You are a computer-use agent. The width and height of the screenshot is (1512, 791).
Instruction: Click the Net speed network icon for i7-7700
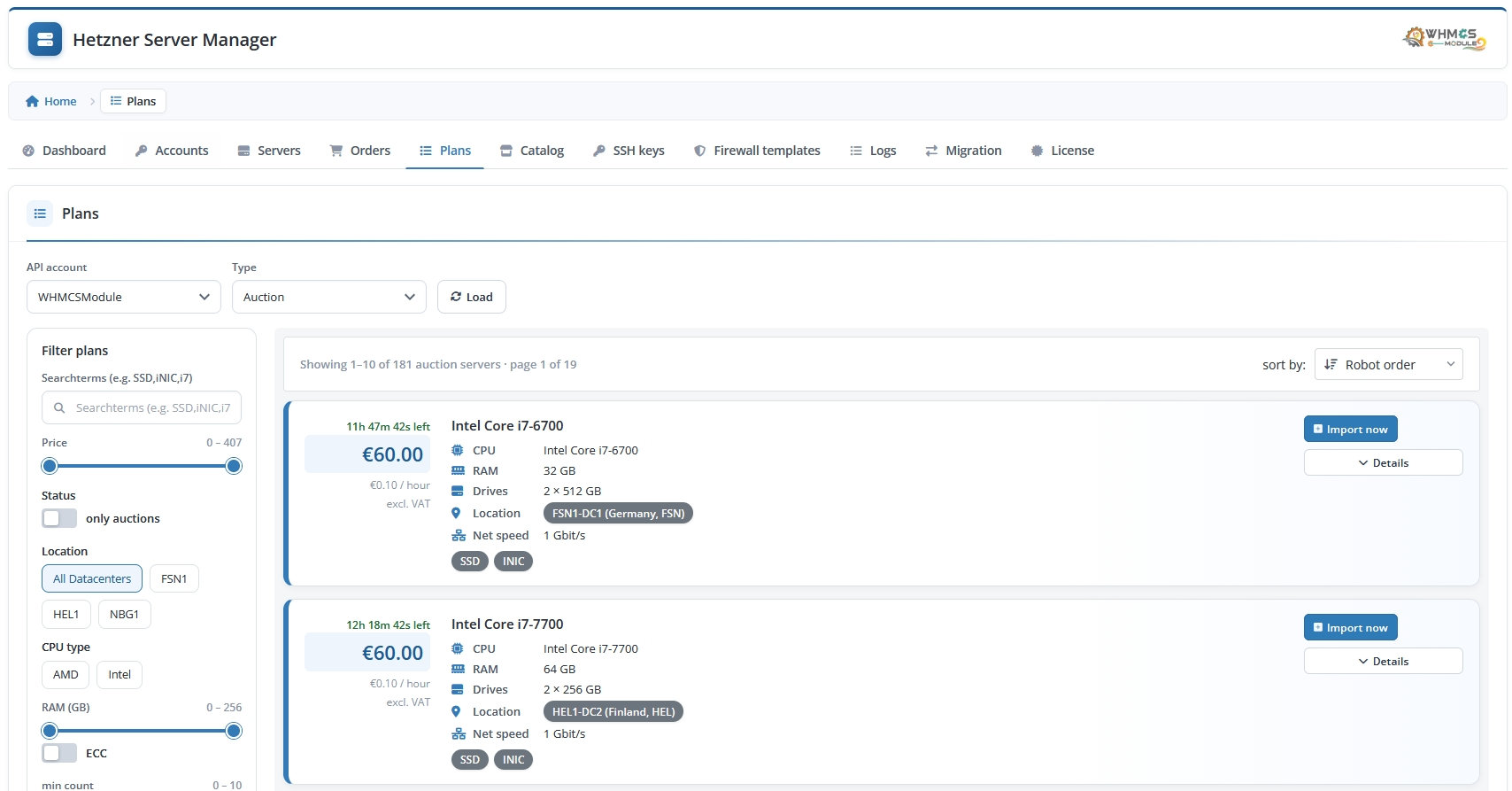459,733
